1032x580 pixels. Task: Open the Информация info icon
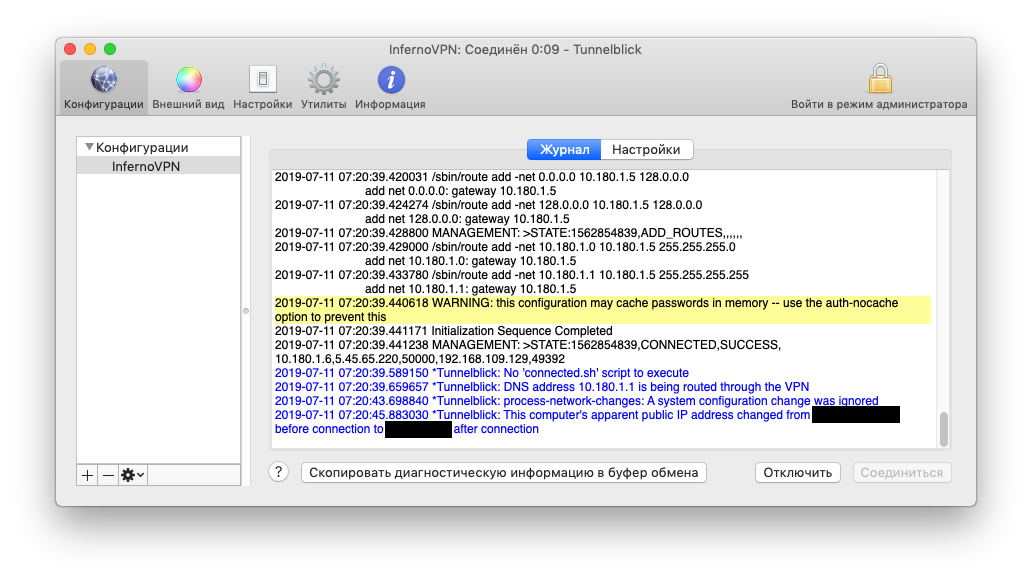[x=390, y=80]
